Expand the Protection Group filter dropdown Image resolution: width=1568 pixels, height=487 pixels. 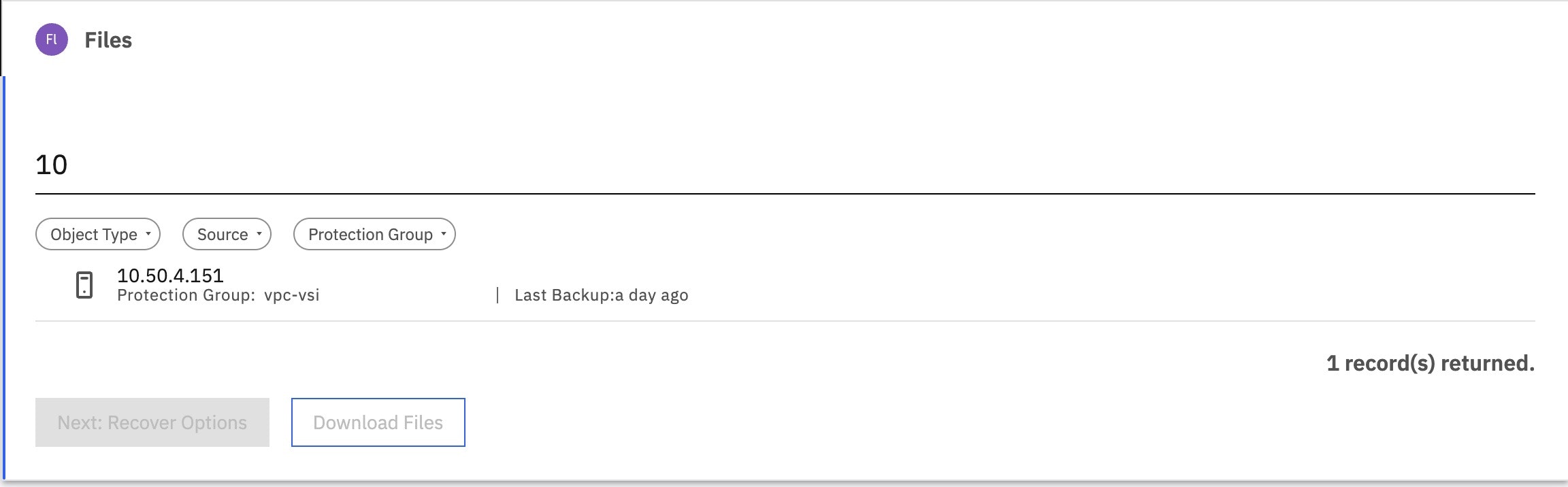(x=374, y=234)
